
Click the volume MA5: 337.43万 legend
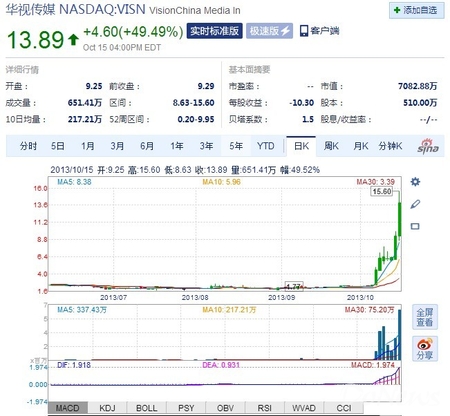[x=82, y=310]
